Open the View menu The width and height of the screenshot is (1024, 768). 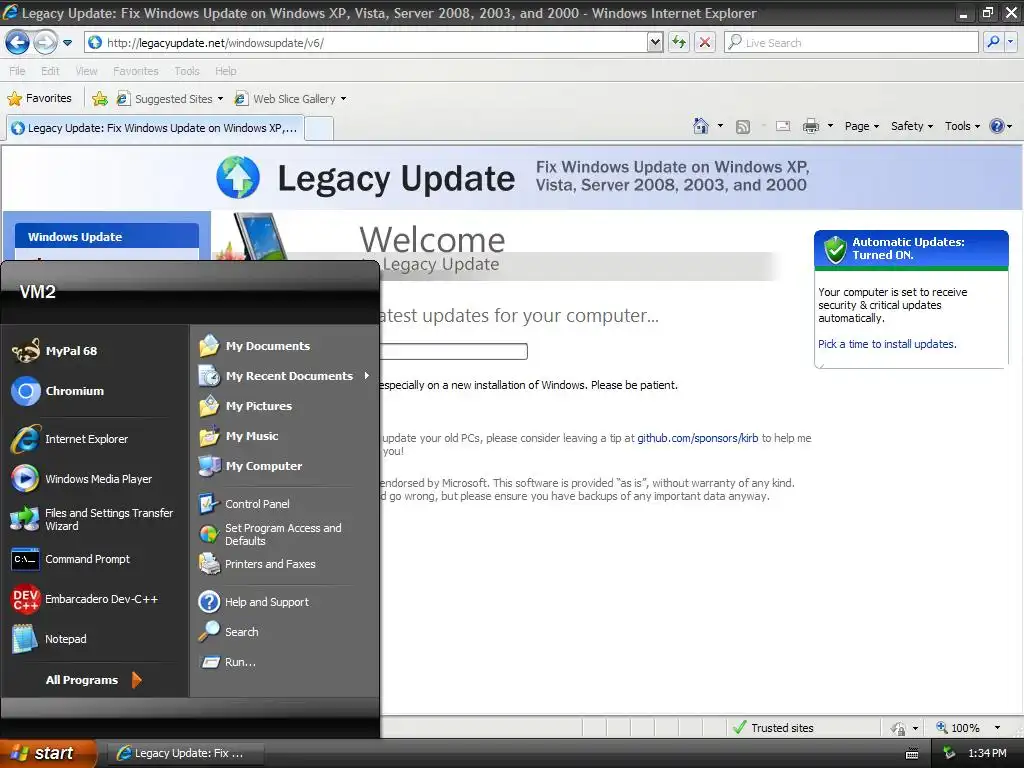pyautogui.click(x=86, y=71)
